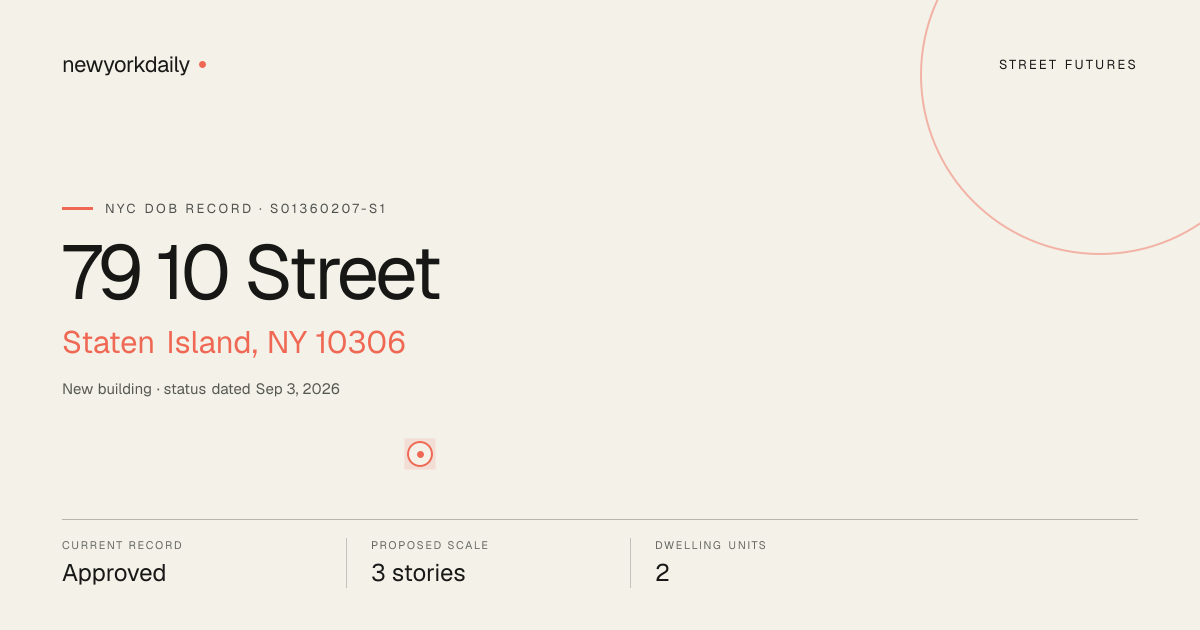Click the PROPOSED SCALE label

click(x=430, y=546)
